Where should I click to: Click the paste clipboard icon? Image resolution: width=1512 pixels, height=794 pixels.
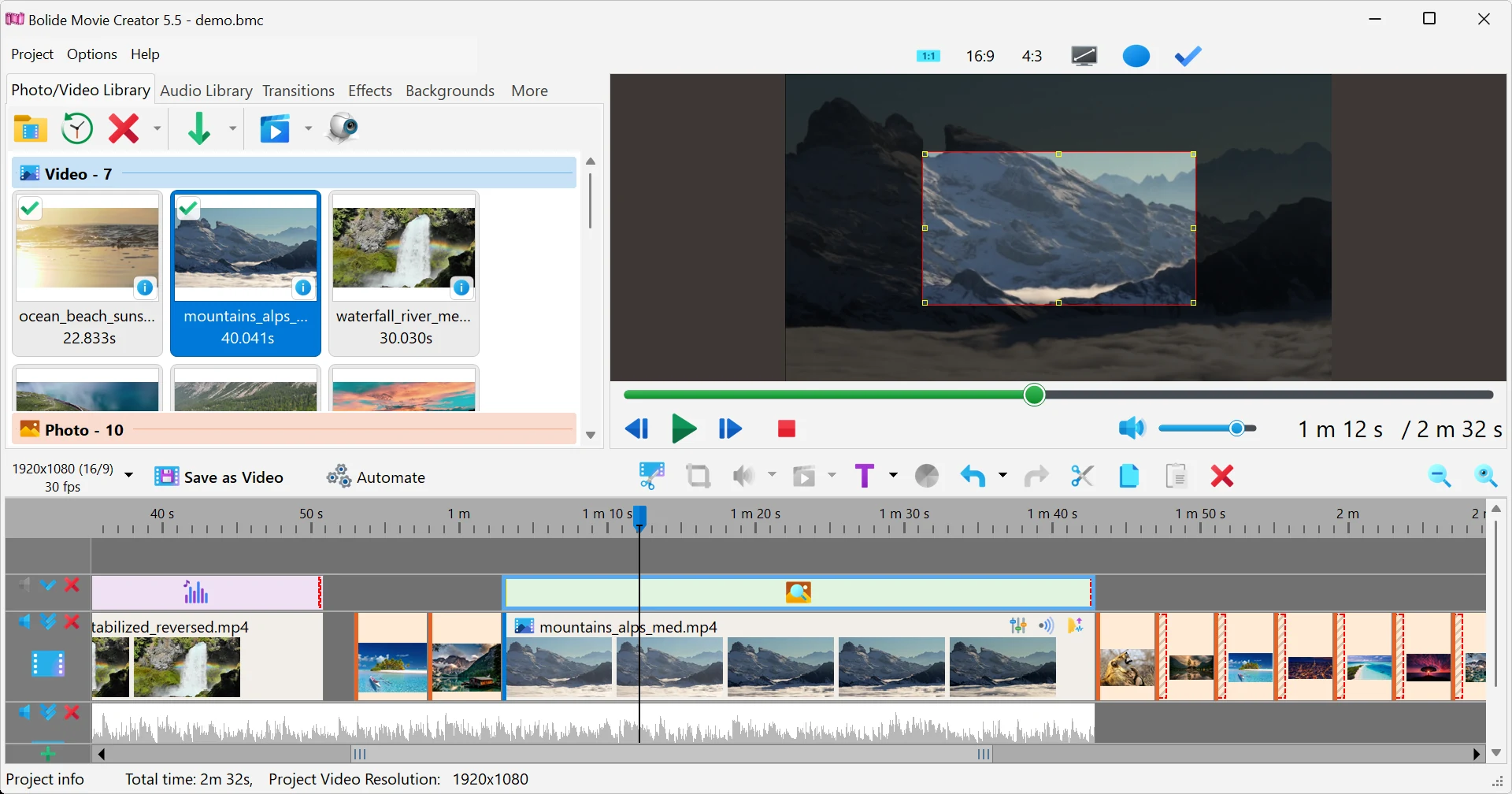pos(1177,476)
